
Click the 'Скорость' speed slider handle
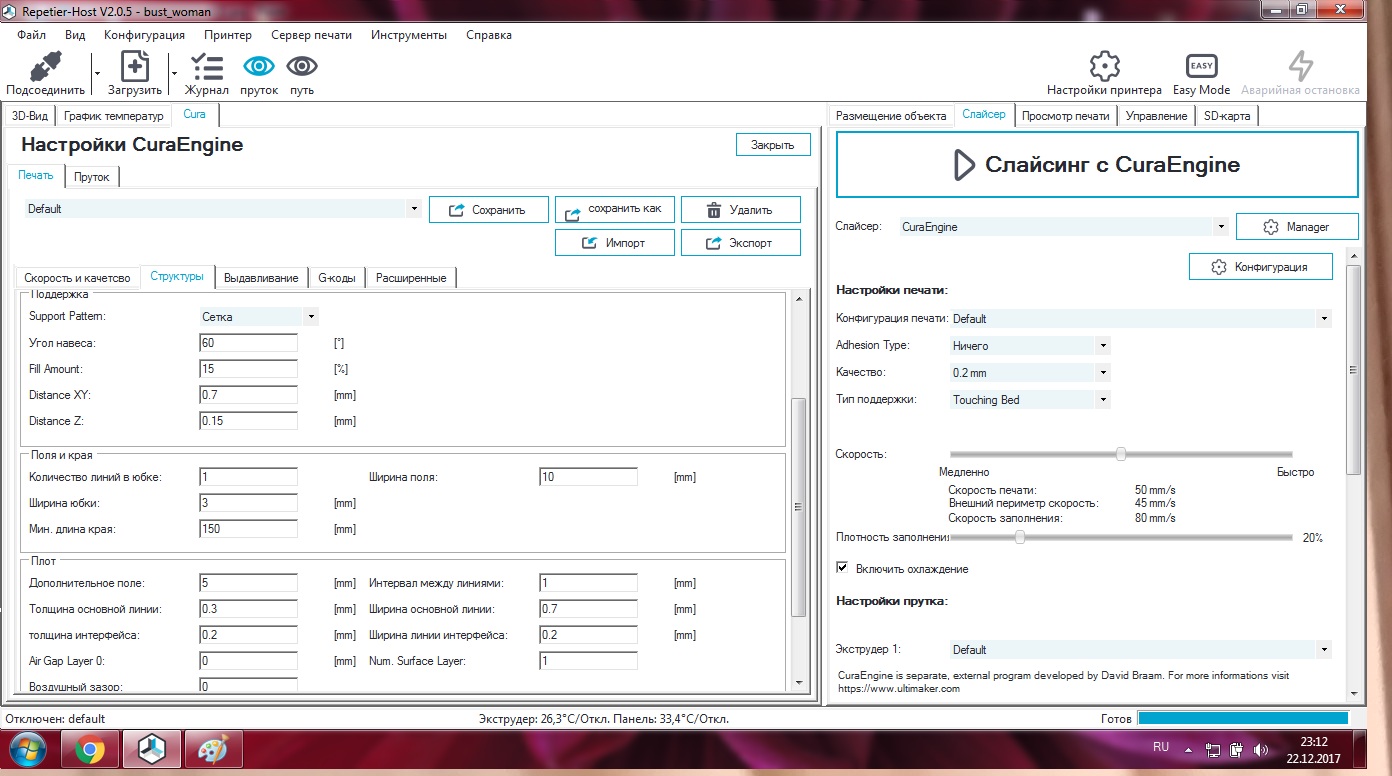(x=1121, y=454)
